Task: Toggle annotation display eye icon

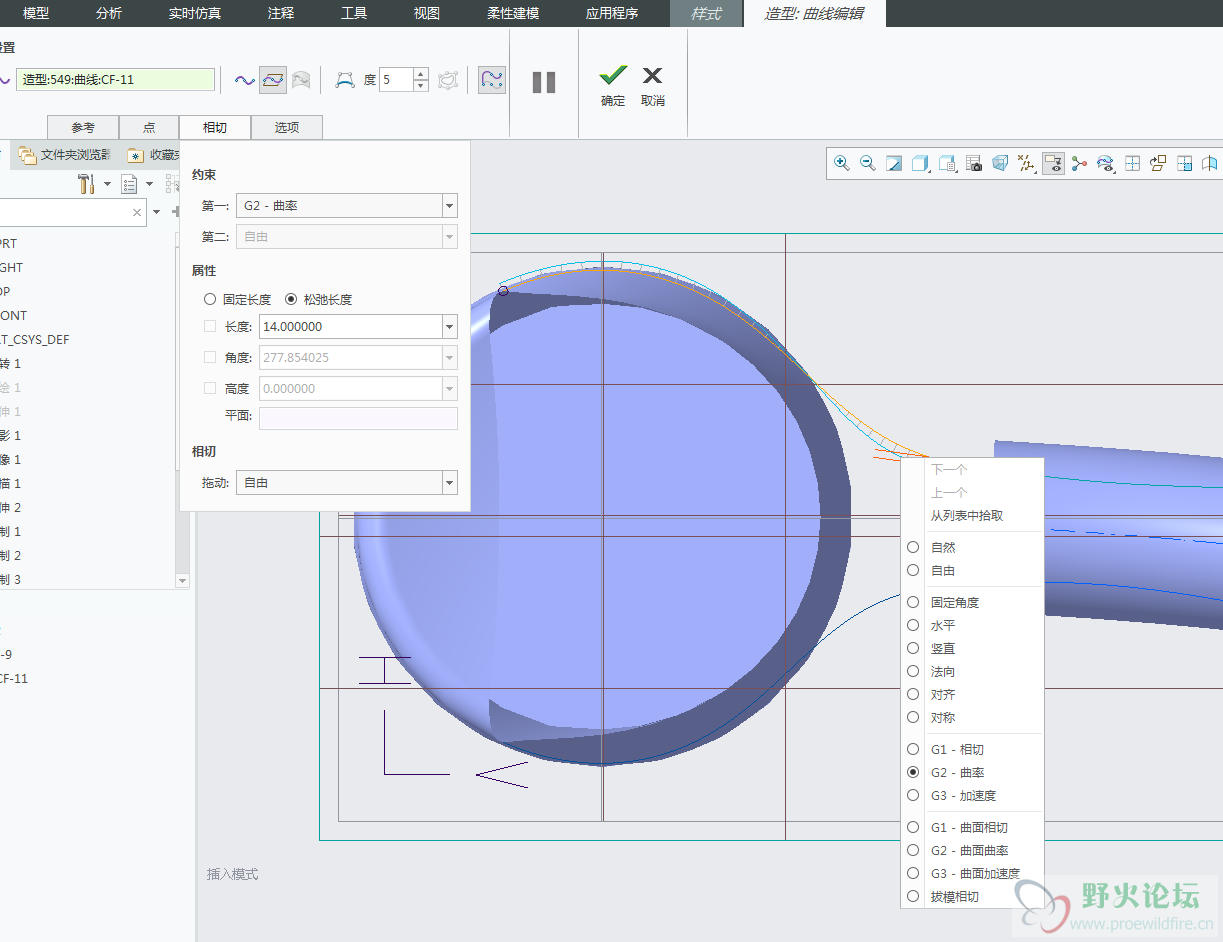Action: pyautogui.click(x=1053, y=163)
